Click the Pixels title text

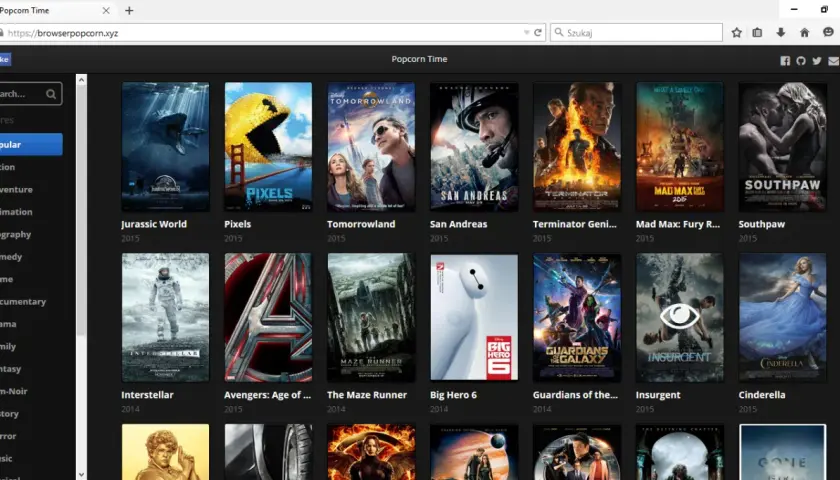[238, 224]
